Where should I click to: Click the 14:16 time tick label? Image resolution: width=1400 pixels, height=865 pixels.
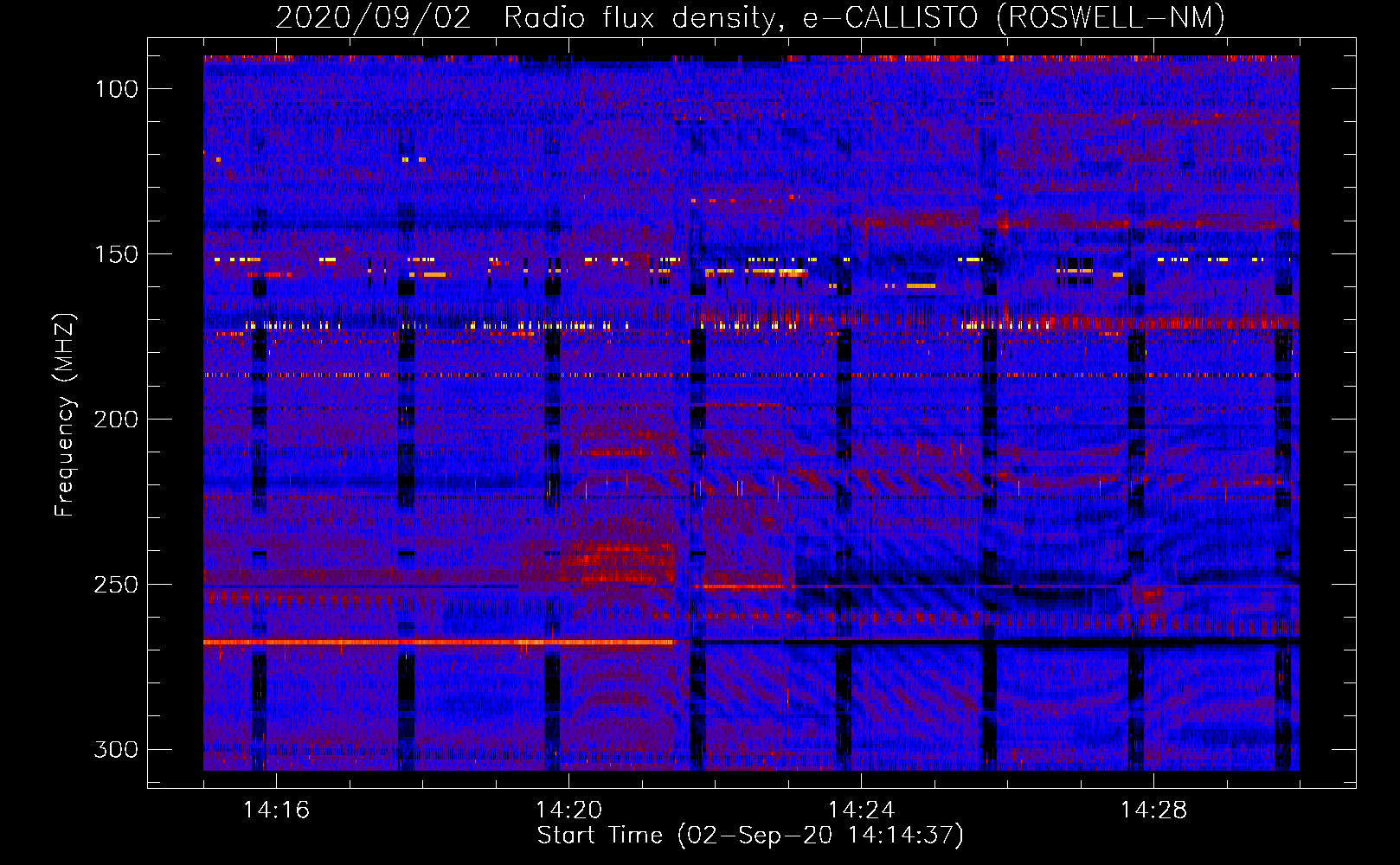pos(276,811)
